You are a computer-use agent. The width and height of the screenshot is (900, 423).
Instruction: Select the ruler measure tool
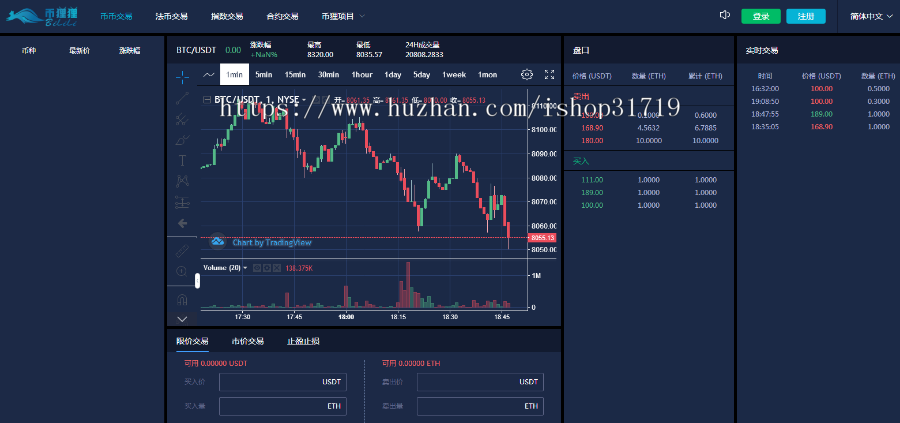(183, 251)
